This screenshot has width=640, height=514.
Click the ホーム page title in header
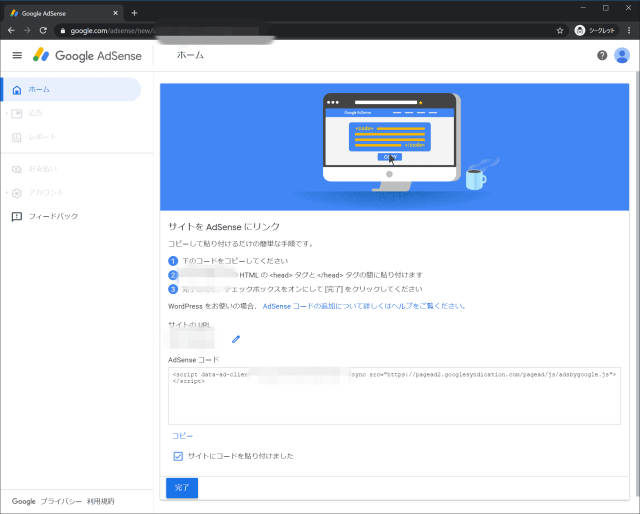coord(190,56)
